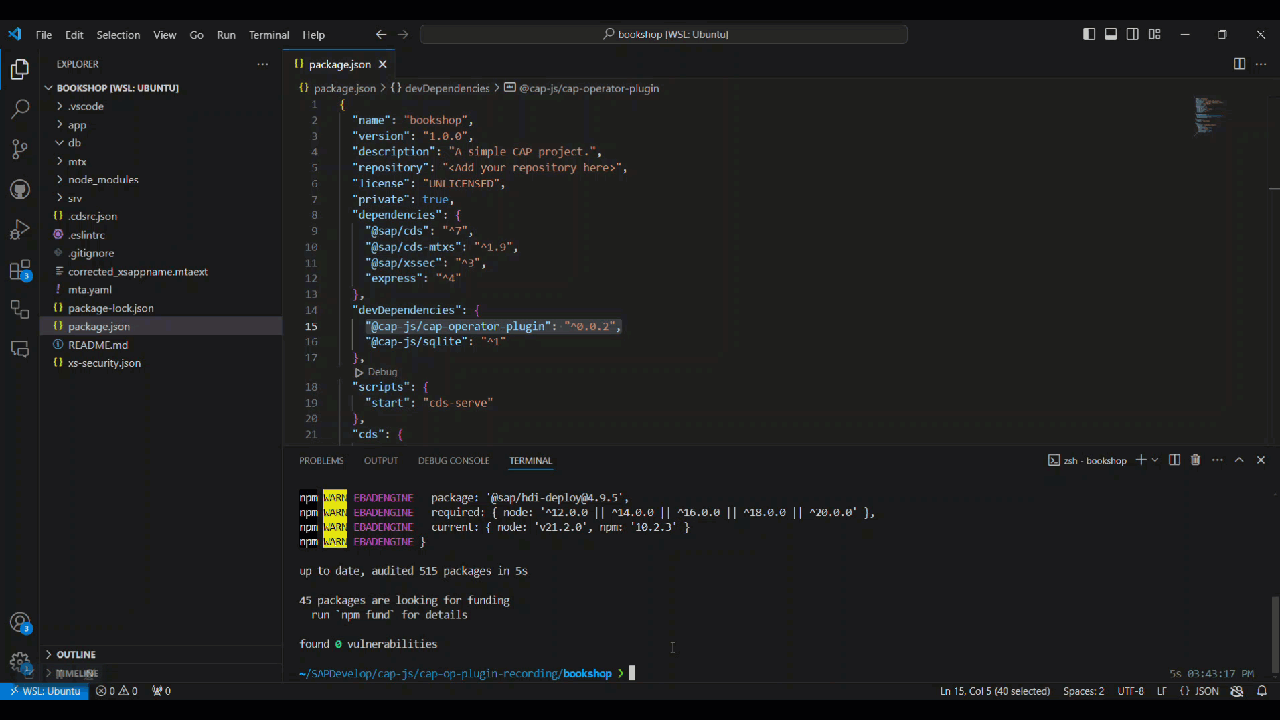Open the VS Code logo application menu
Image resolution: width=1280 pixels, height=720 pixels.
[14, 34]
